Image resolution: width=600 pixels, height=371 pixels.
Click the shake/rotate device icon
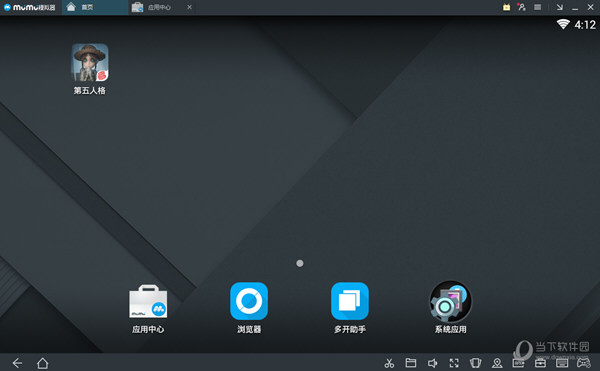click(476, 363)
